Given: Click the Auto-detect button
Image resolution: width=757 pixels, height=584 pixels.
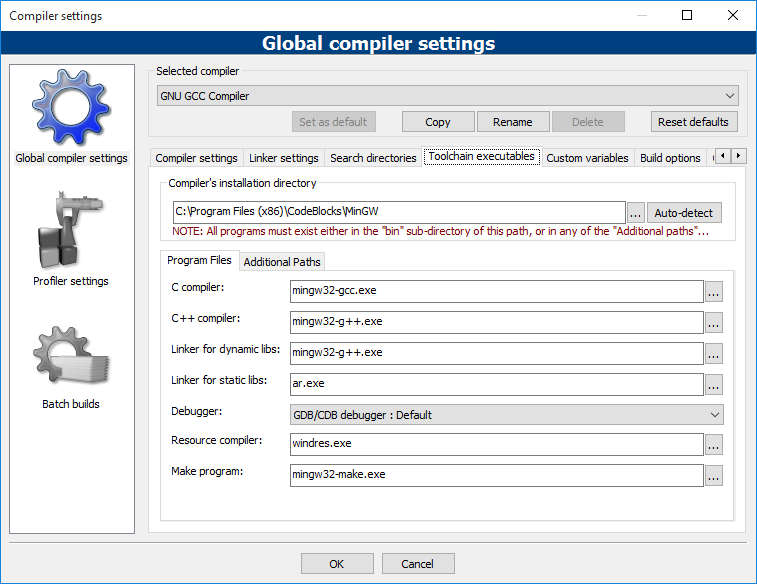Looking at the screenshot, I should pos(685,213).
